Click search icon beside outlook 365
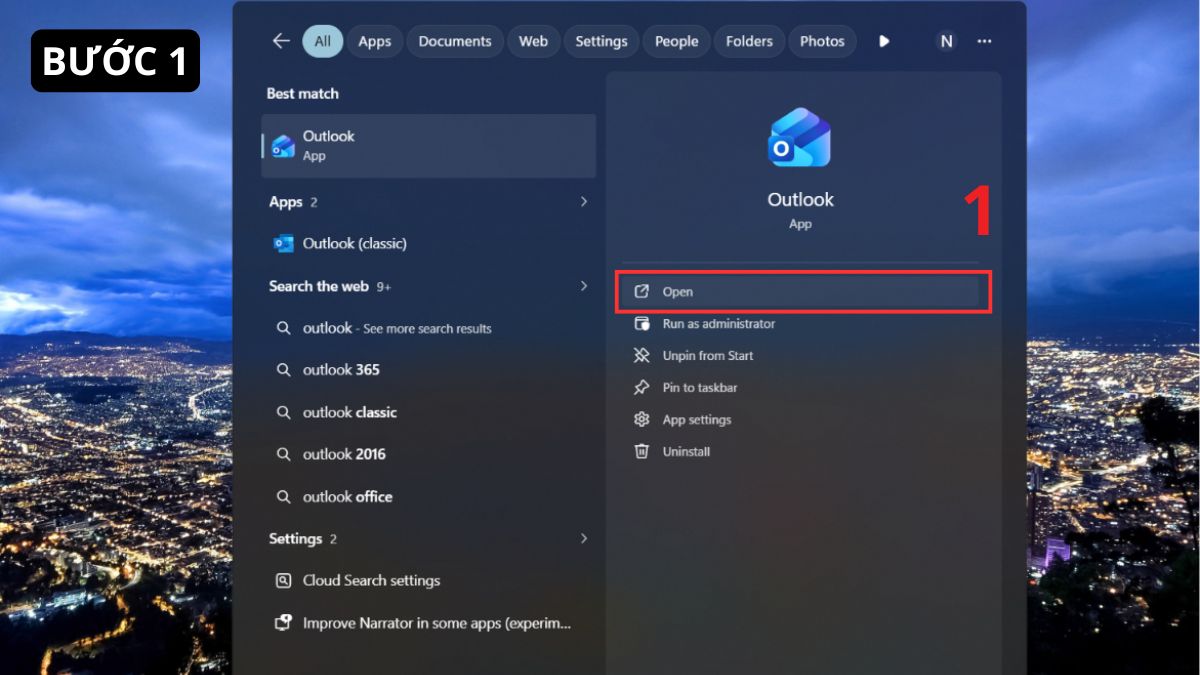 click(283, 370)
